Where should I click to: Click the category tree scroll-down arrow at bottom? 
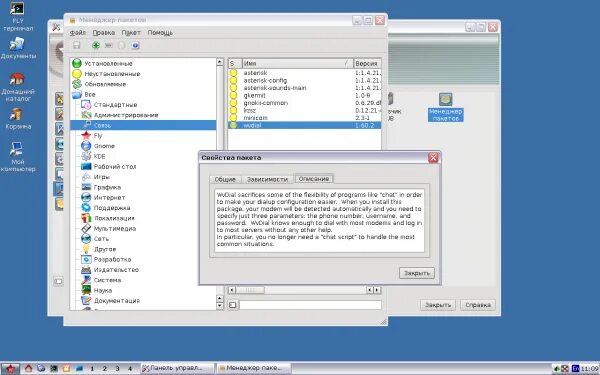(x=220, y=305)
